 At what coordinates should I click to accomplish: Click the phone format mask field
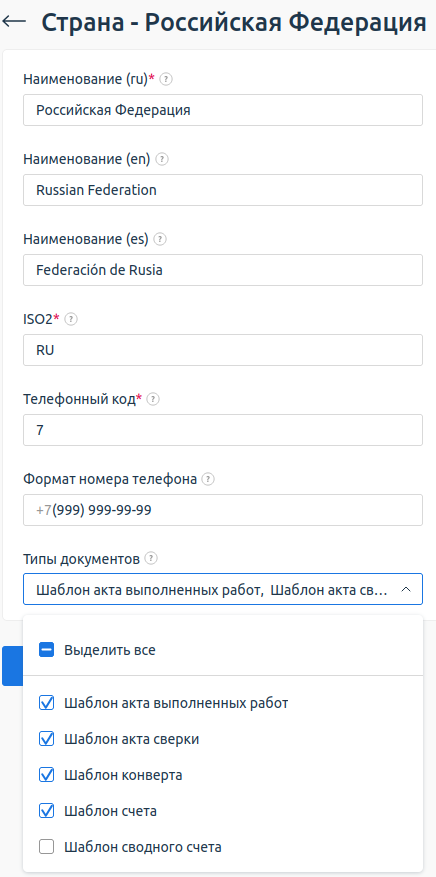pyautogui.click(x=223, y=510)
